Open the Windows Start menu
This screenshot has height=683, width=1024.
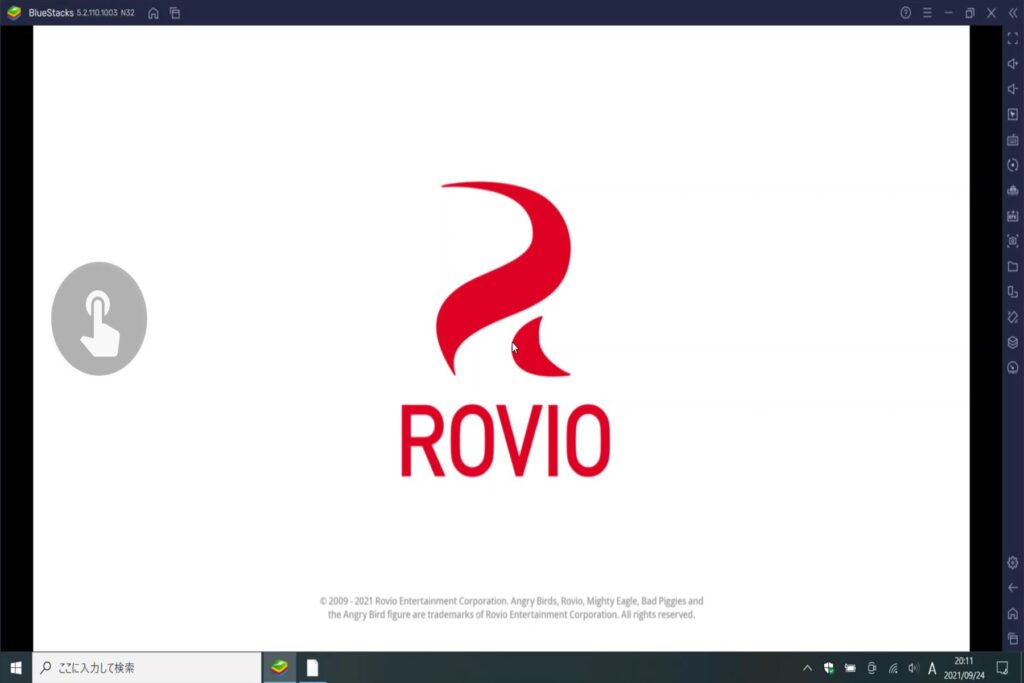(16, 667)
